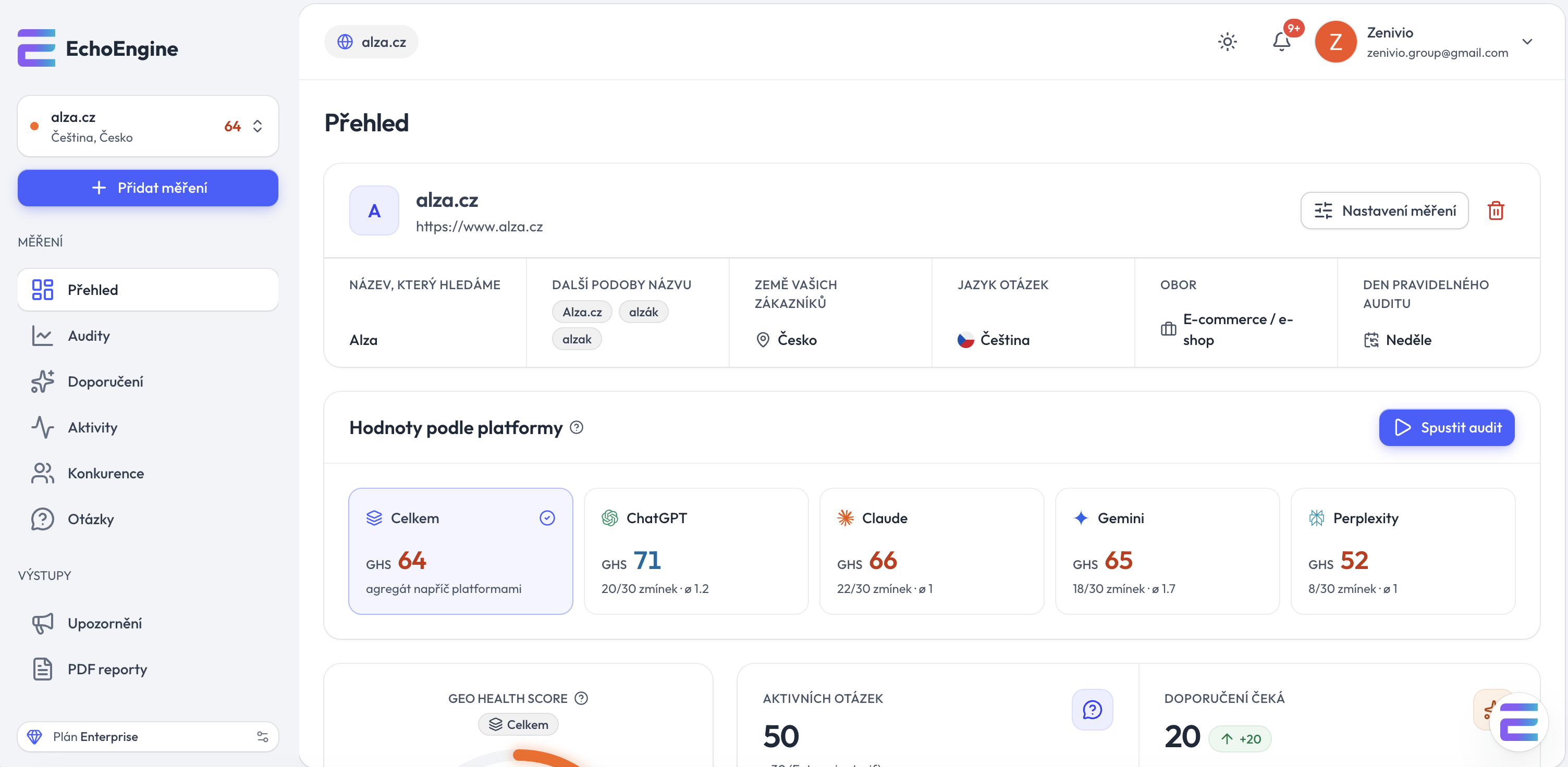Open the Upozornění menu item
The image size is (1568, 767).
[148, 623]
